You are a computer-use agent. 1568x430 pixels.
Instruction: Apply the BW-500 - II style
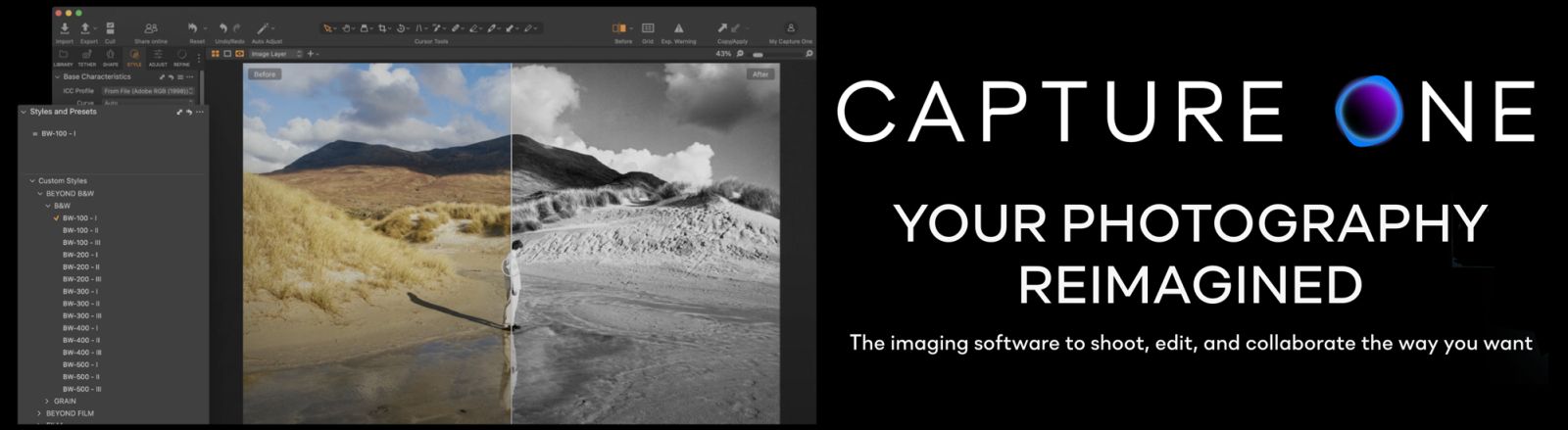(x=81, y=377)
